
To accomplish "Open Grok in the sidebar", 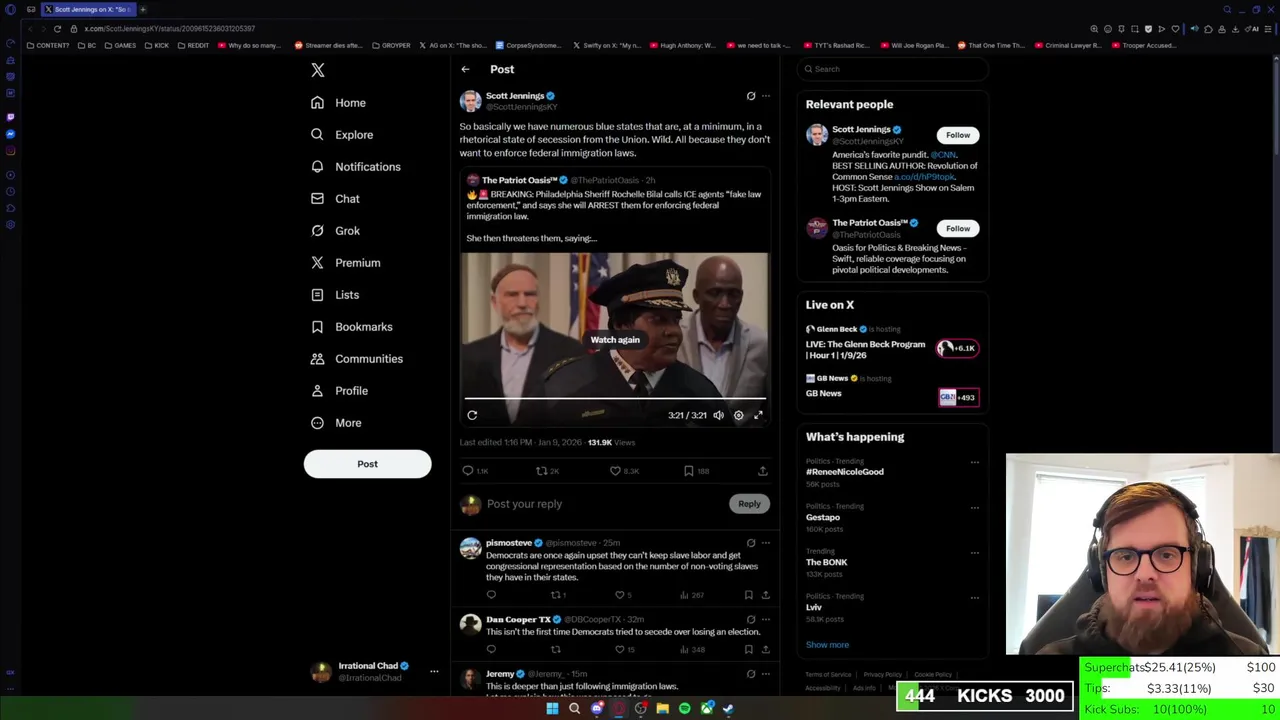I will tap(335, 231).
